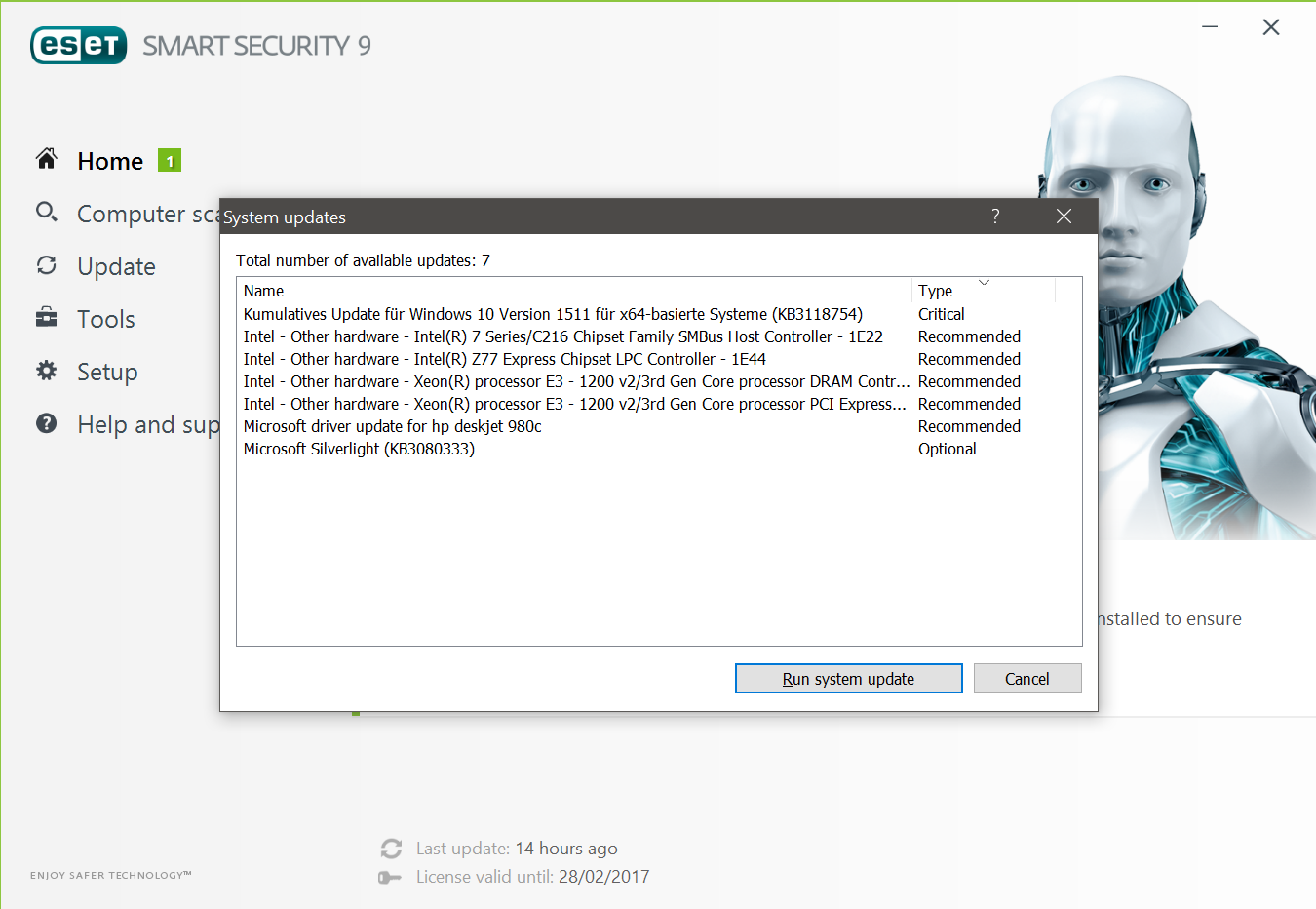
Task: Click License valid until 28/02/2017 text
Action: (532, 877)
